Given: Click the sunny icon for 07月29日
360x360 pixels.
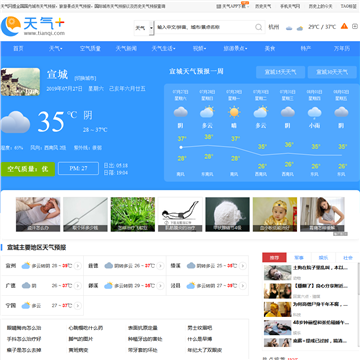Looking at the screenshot, I should 234,112.
